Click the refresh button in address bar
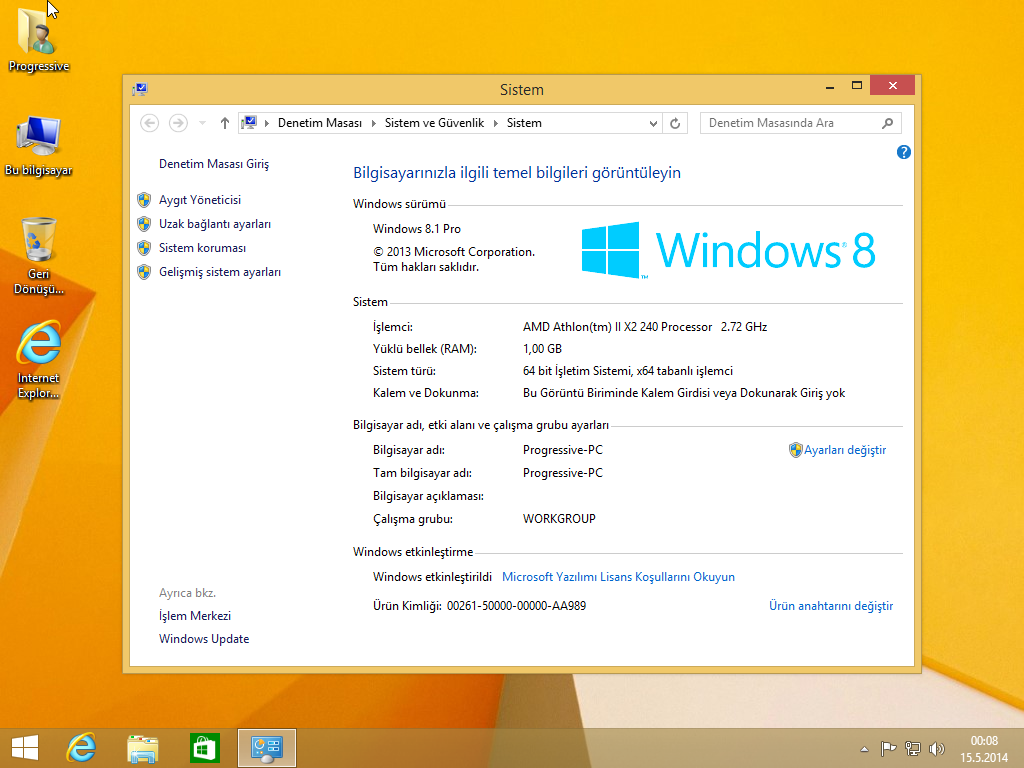 [675, 123]
